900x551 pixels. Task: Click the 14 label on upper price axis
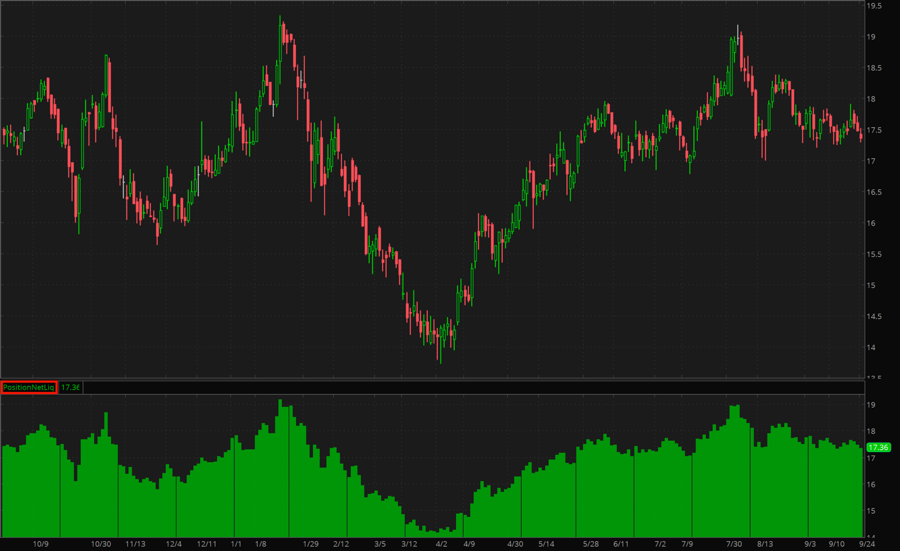pyautogui.click(x=871, y=347)
